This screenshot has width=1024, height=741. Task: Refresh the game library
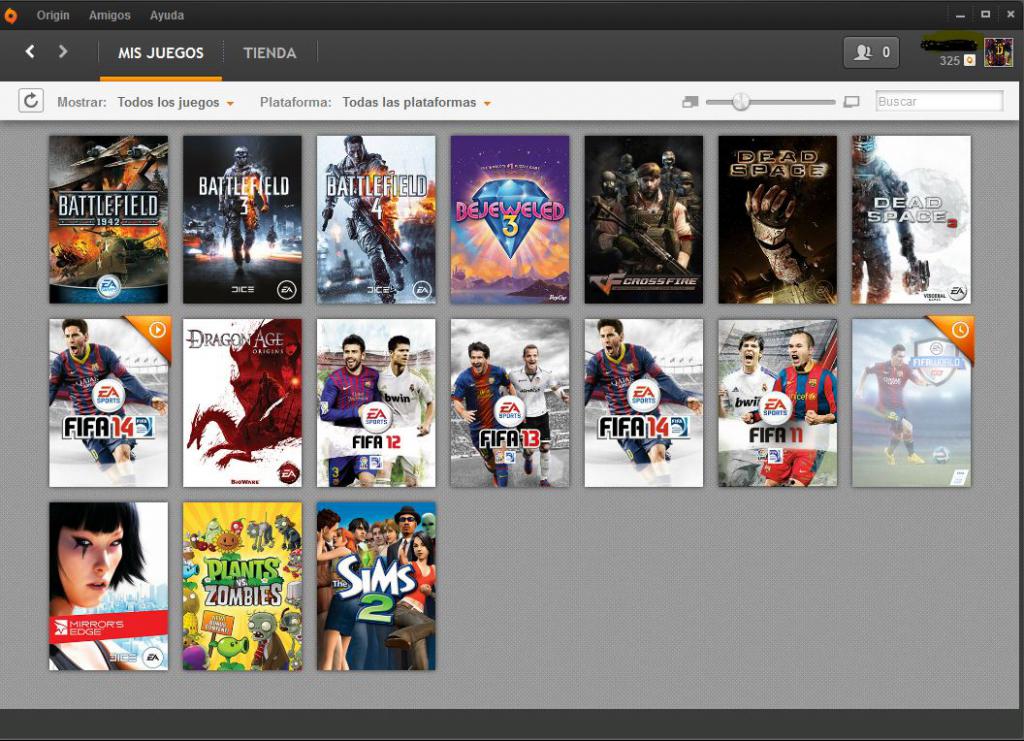point(31,101)
